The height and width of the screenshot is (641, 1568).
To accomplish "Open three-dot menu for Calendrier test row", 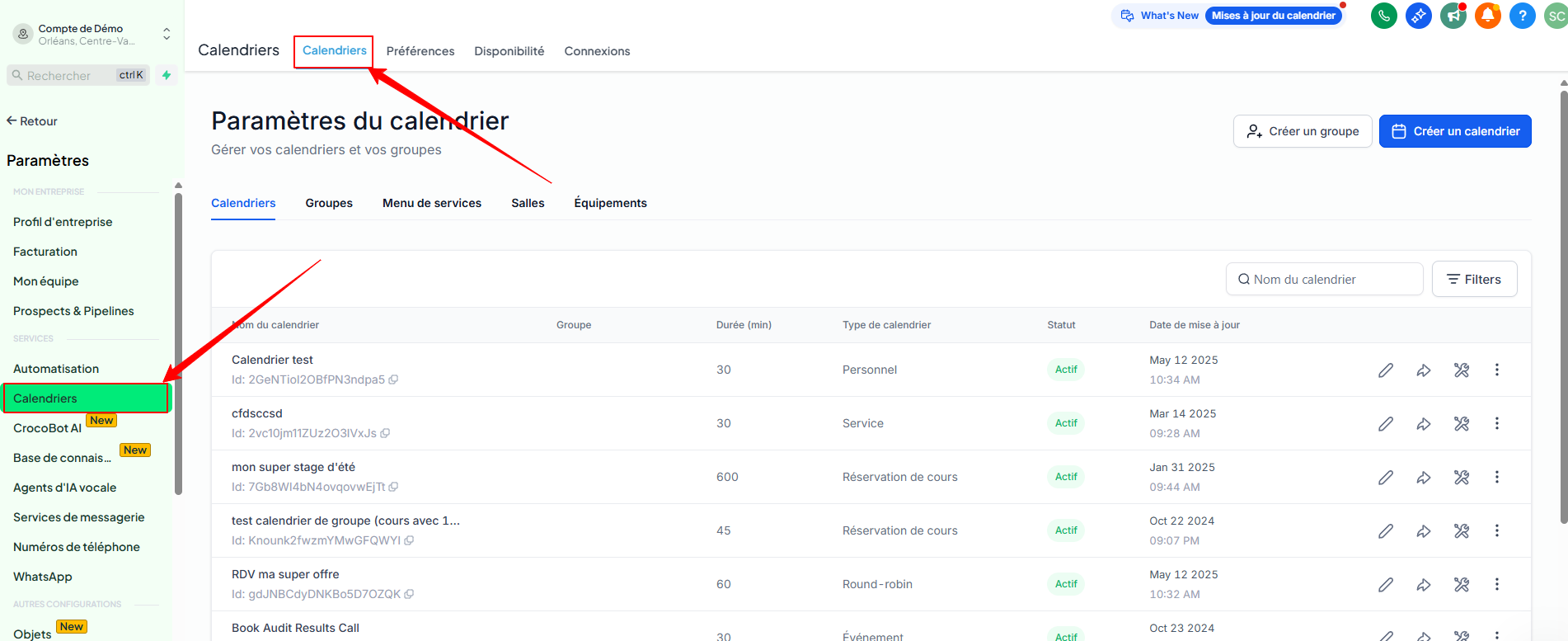I will point(1497,370).
